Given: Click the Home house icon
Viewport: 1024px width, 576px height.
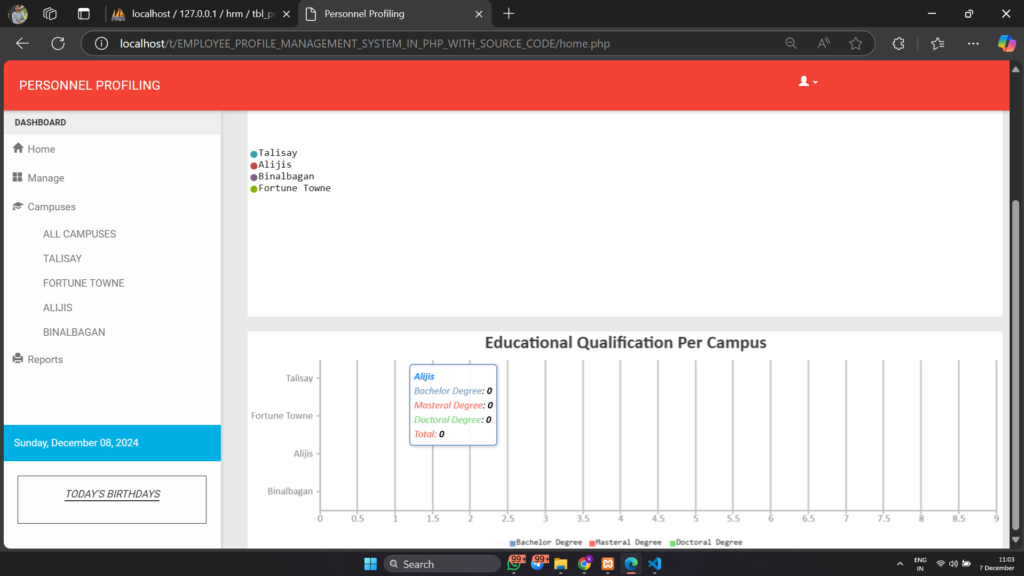Looking at the screenshot, I should pos(18,148).
